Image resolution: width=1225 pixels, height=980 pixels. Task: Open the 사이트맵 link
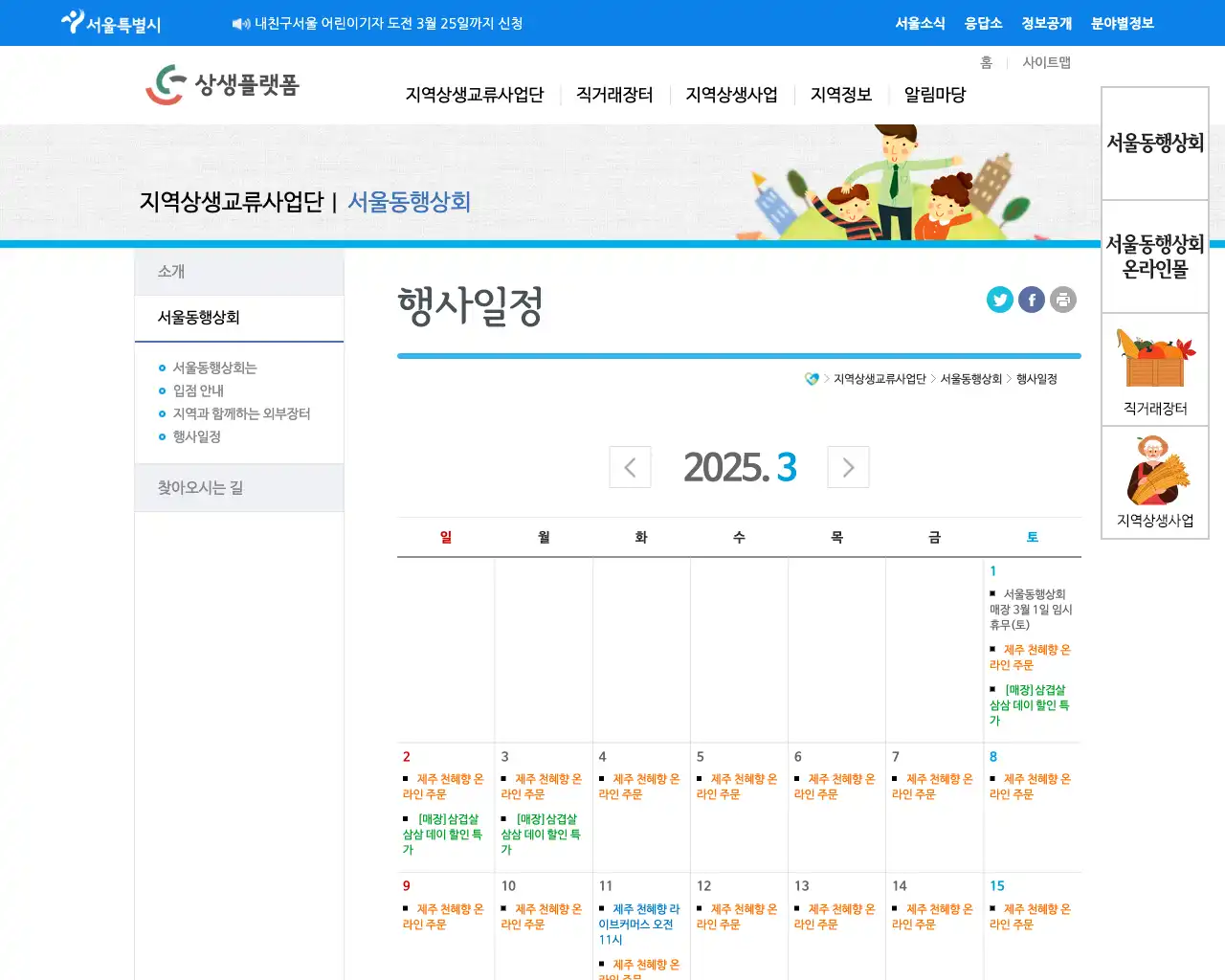click(1046, 62)
